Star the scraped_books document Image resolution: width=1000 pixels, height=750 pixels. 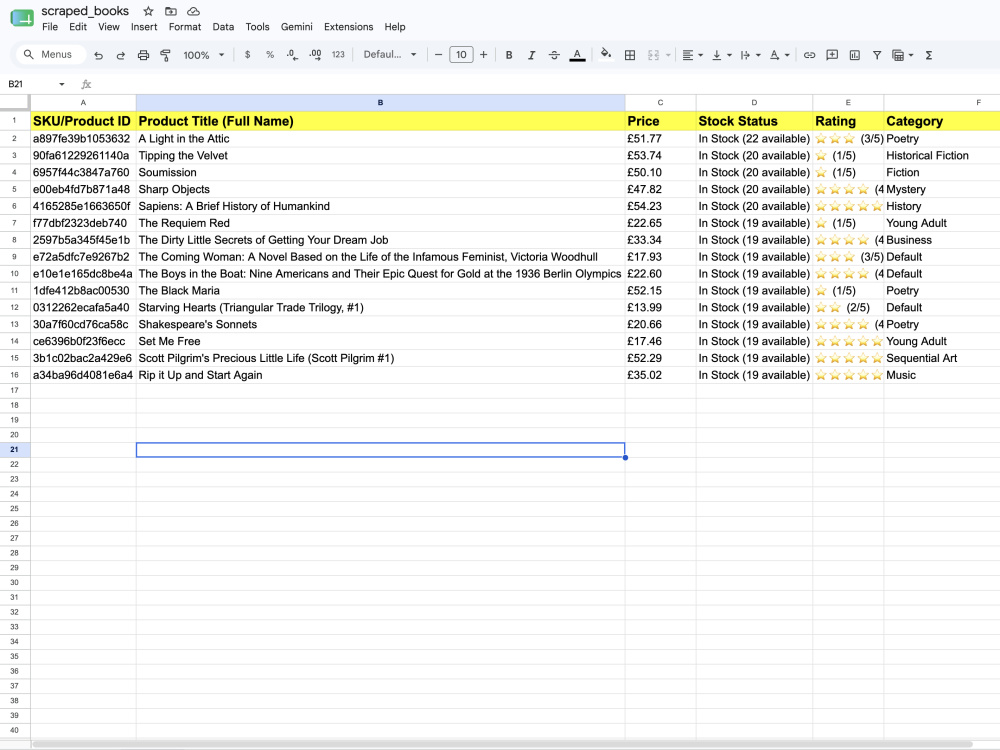[148, 11]
